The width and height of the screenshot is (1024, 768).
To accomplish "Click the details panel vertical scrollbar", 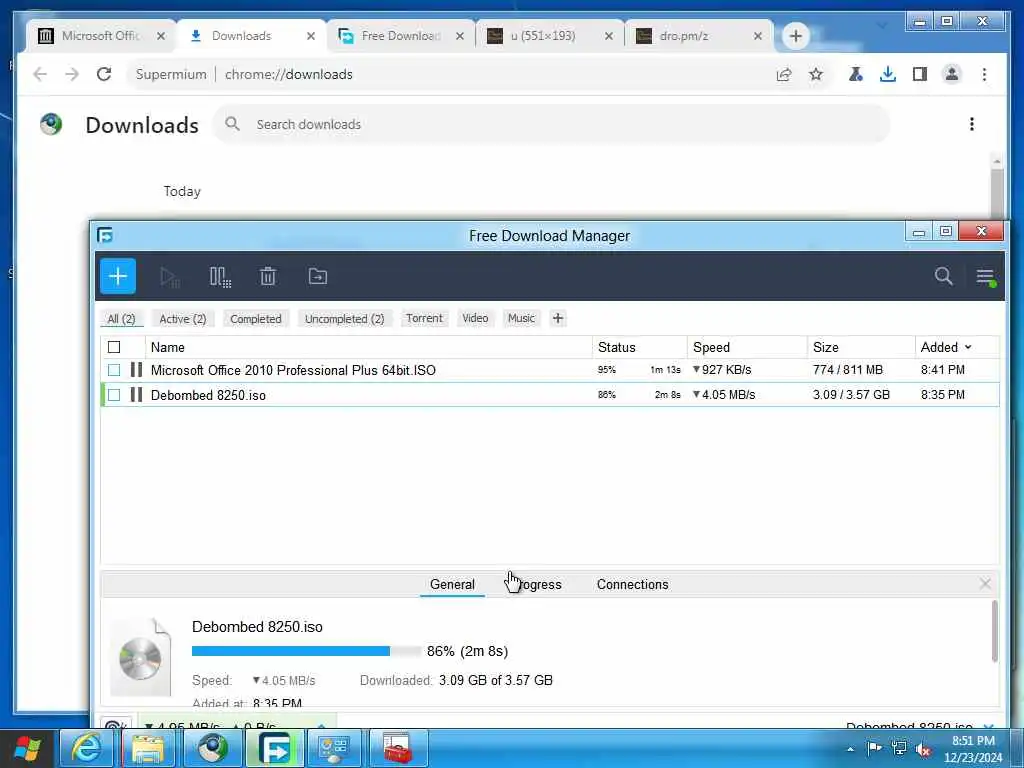I will pyautogui.click(x=995, y=631).
